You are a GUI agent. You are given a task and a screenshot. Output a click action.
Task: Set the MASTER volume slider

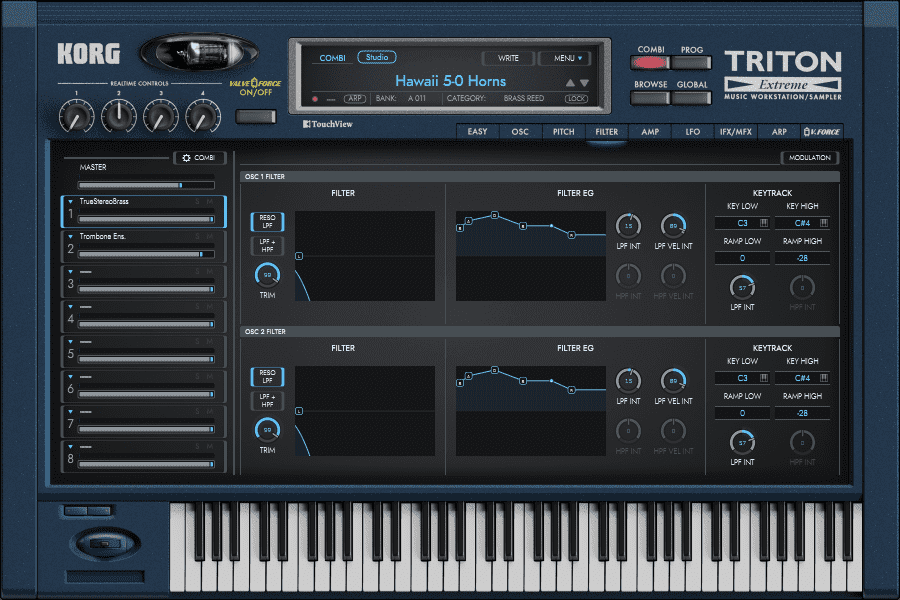coord(146,185)
